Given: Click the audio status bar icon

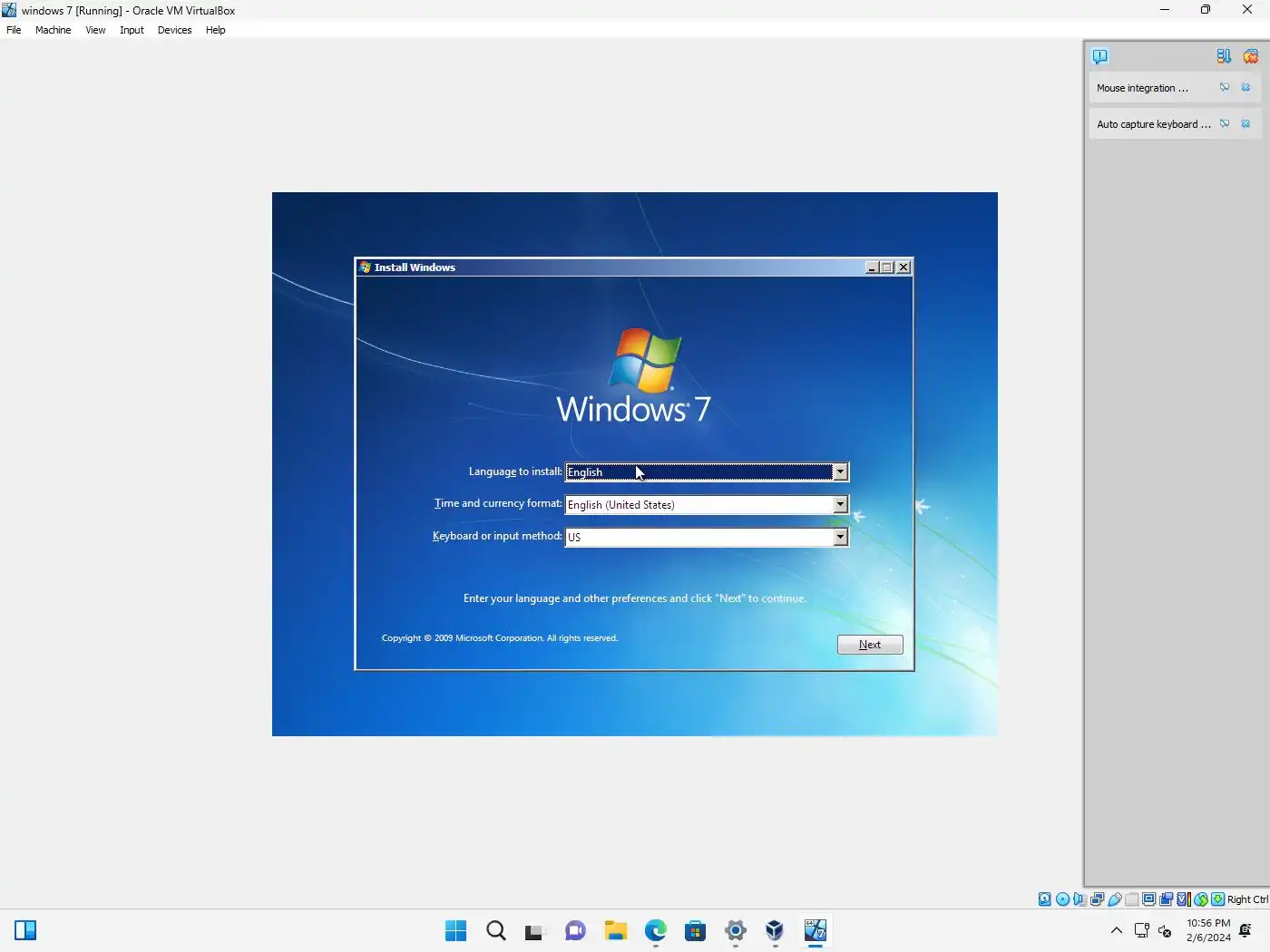Looking at the screenshot, I should [1079, 899].
